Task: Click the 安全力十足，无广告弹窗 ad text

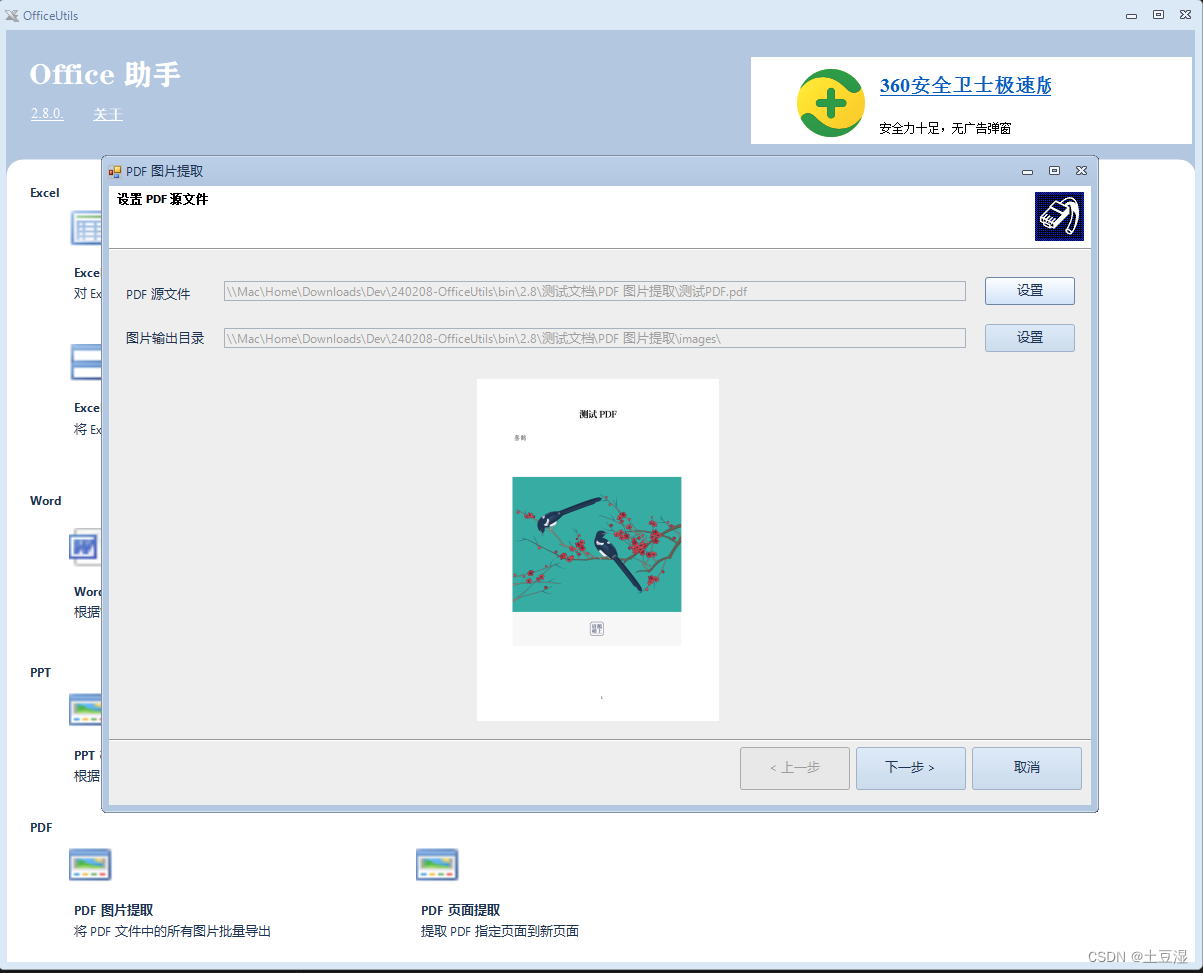Action: tap(945, 129)
